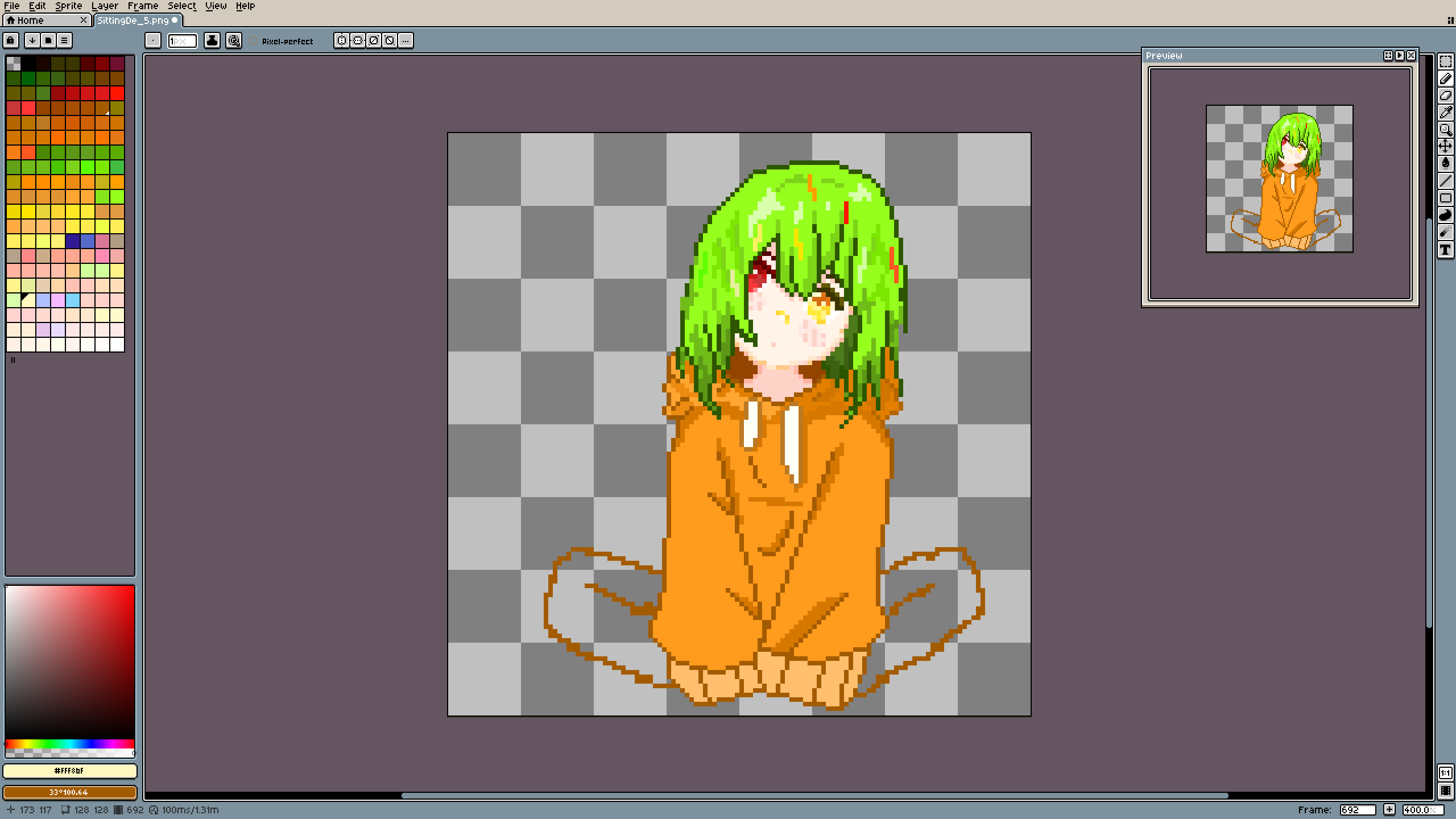This screenshot has width=1456, height=819.
Task: Open the ink type button
Action: 212,40
